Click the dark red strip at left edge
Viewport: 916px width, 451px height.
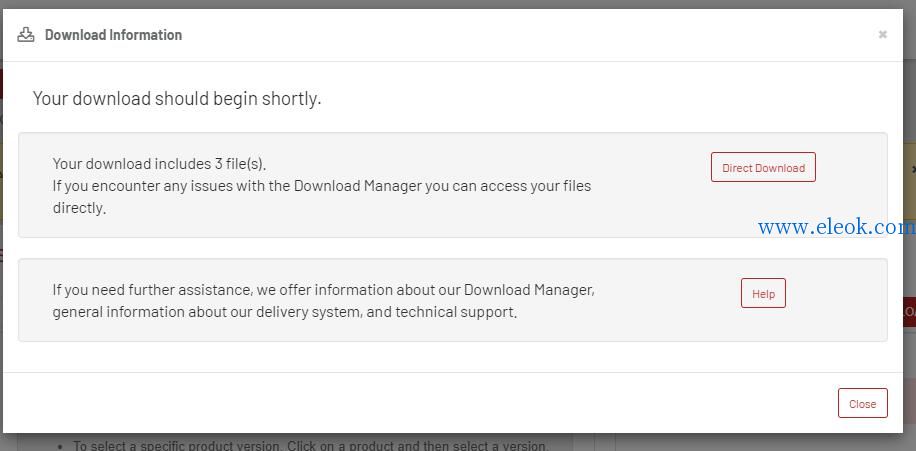pyautogui.click(x=1, y=84)
